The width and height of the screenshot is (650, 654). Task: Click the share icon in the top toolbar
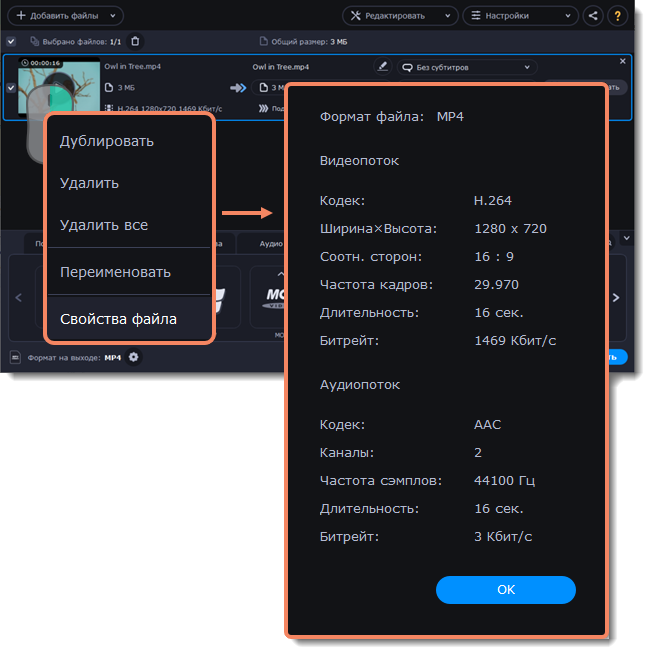click(x=594, y=16)
